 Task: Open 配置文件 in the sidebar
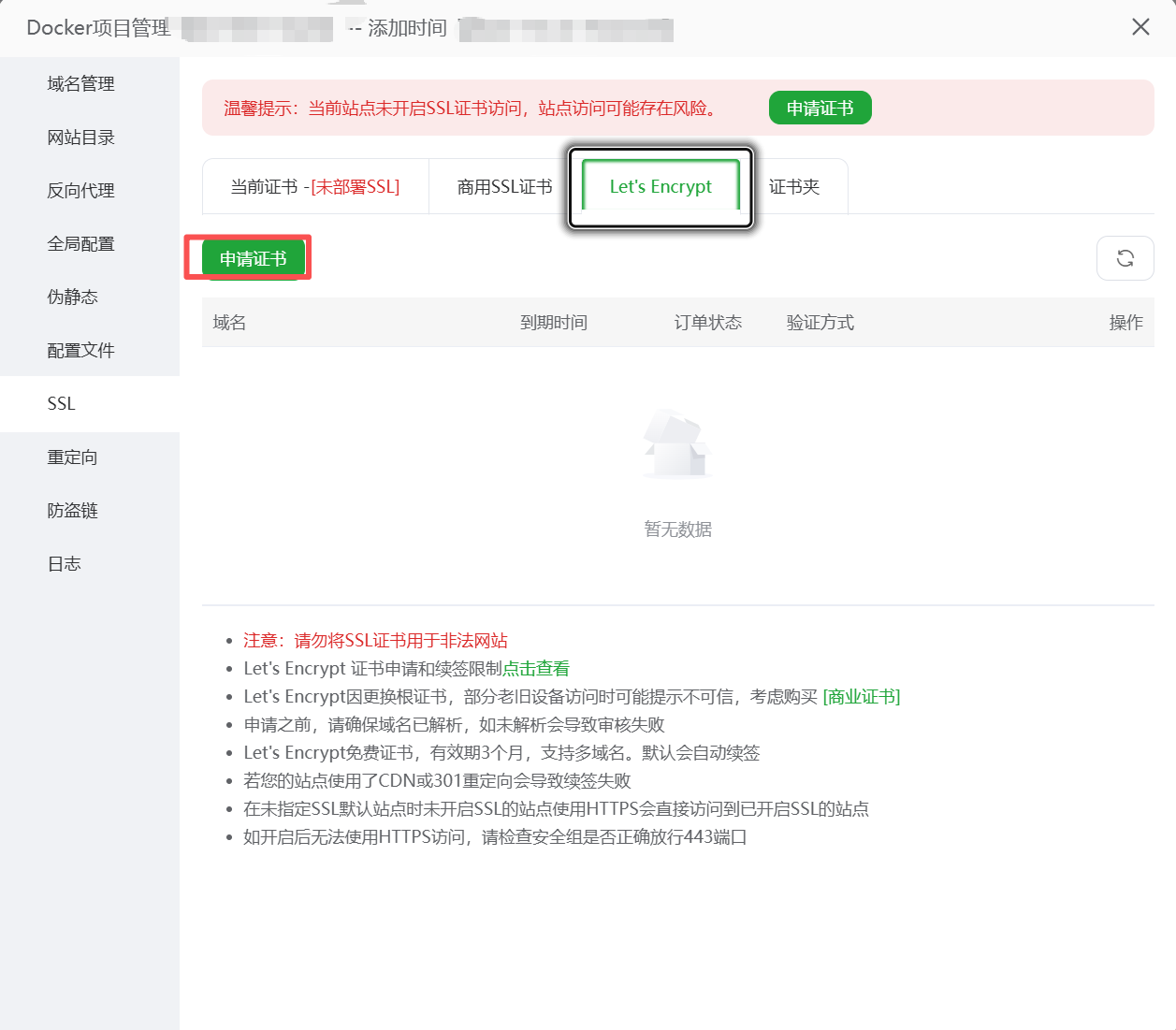click(x=81, y=351)
